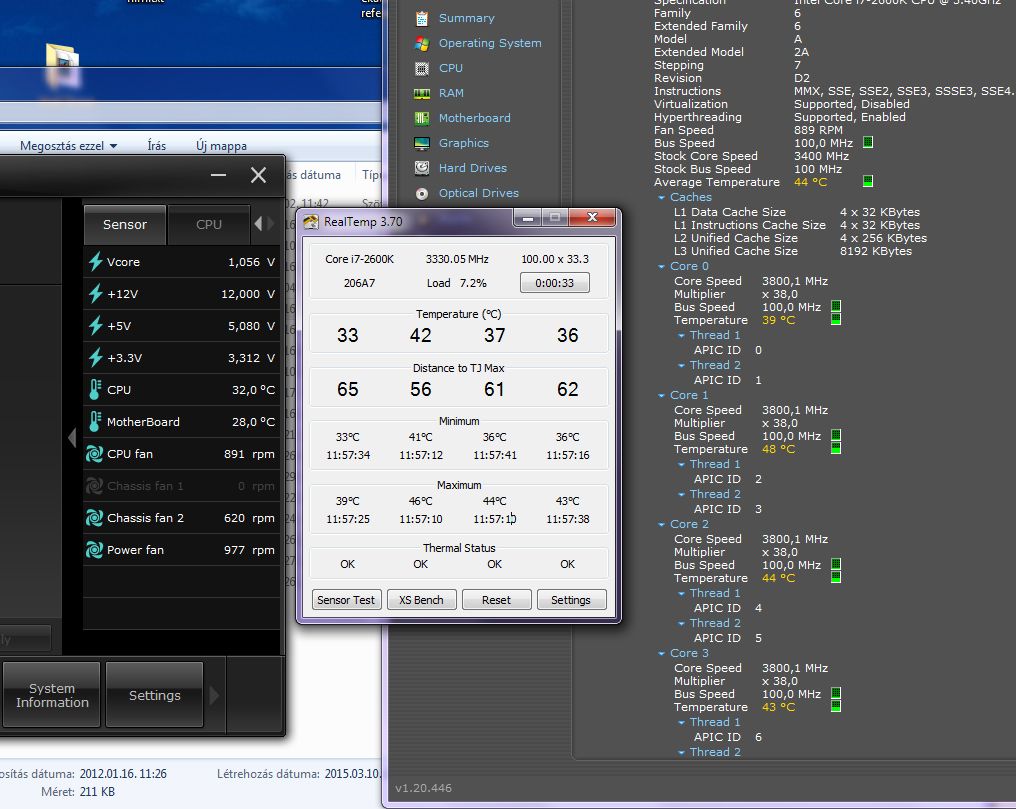The height and width of the screenshot is (809, 1016).
Task: Click Sensor Test button in RealTemp
Action: [x=346, y=600]
